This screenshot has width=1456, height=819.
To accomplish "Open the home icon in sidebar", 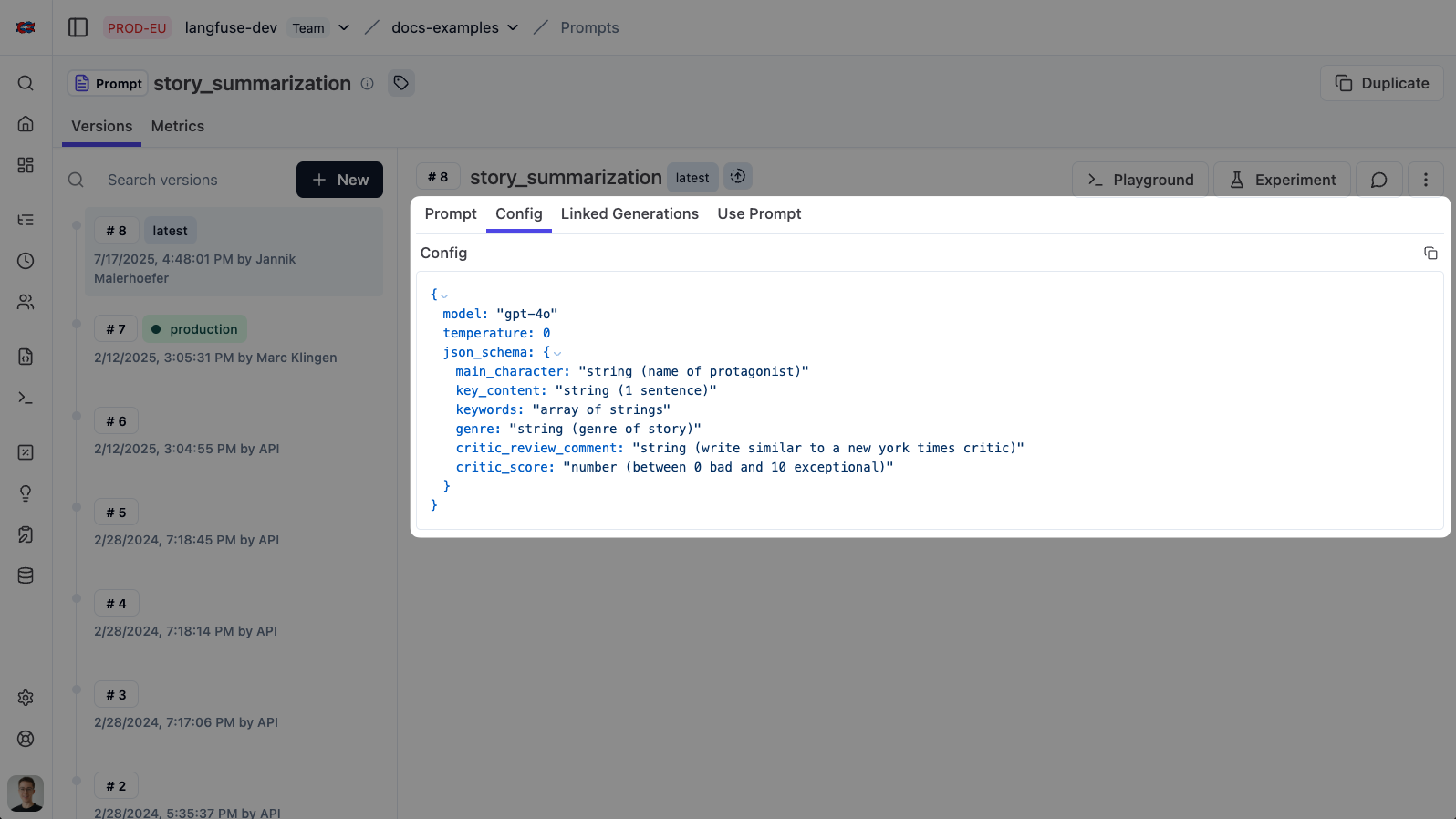I will (26, 124).
